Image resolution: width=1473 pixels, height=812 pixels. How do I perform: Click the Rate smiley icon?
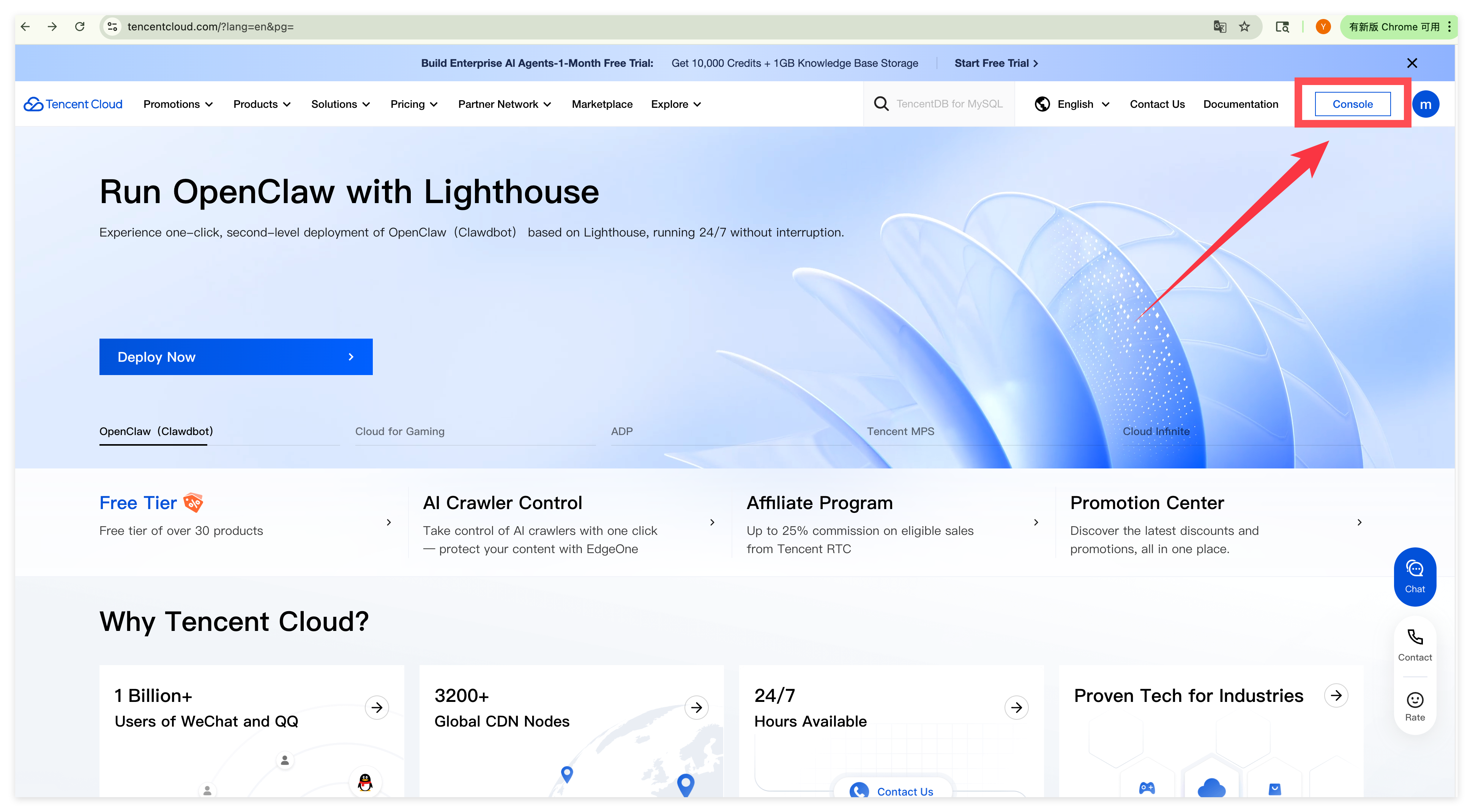(x=1415, y=700)
